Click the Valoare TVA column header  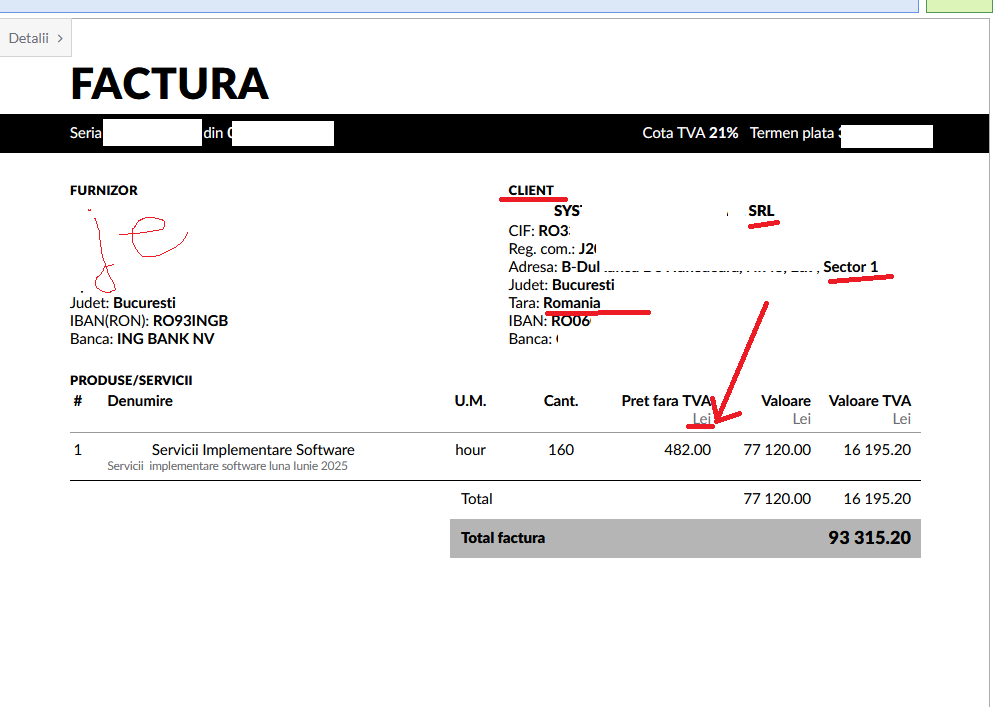[x=869, y=401]
